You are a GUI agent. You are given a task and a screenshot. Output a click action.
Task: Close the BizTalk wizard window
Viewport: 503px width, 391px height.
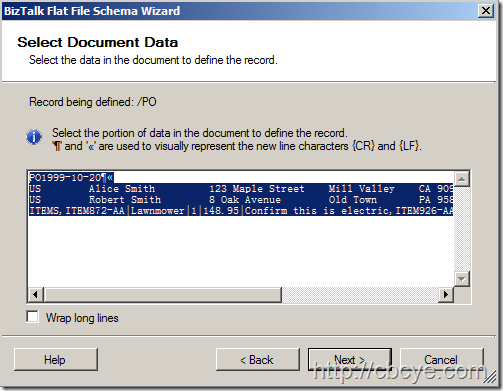pyautogui.click(x=486, y=11)
